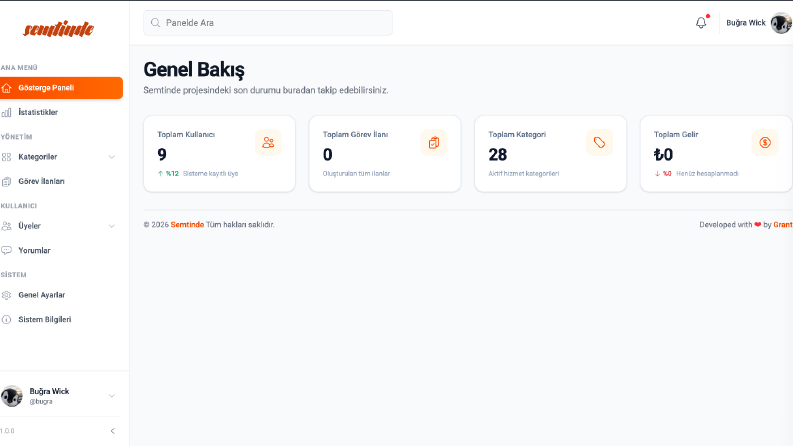Open the Üyeler menu item label
Image resolution: width=793 pixels, height=446 pixels.
click(x=29, y=226)
